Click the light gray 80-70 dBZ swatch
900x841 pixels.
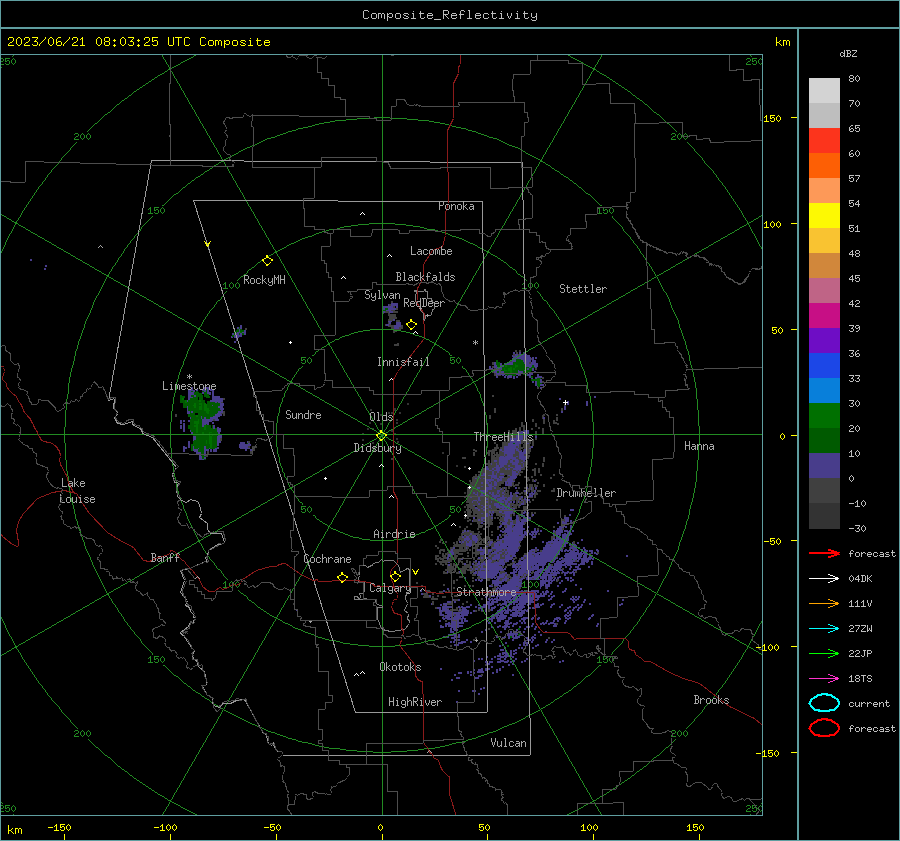[x=824, y=91]
